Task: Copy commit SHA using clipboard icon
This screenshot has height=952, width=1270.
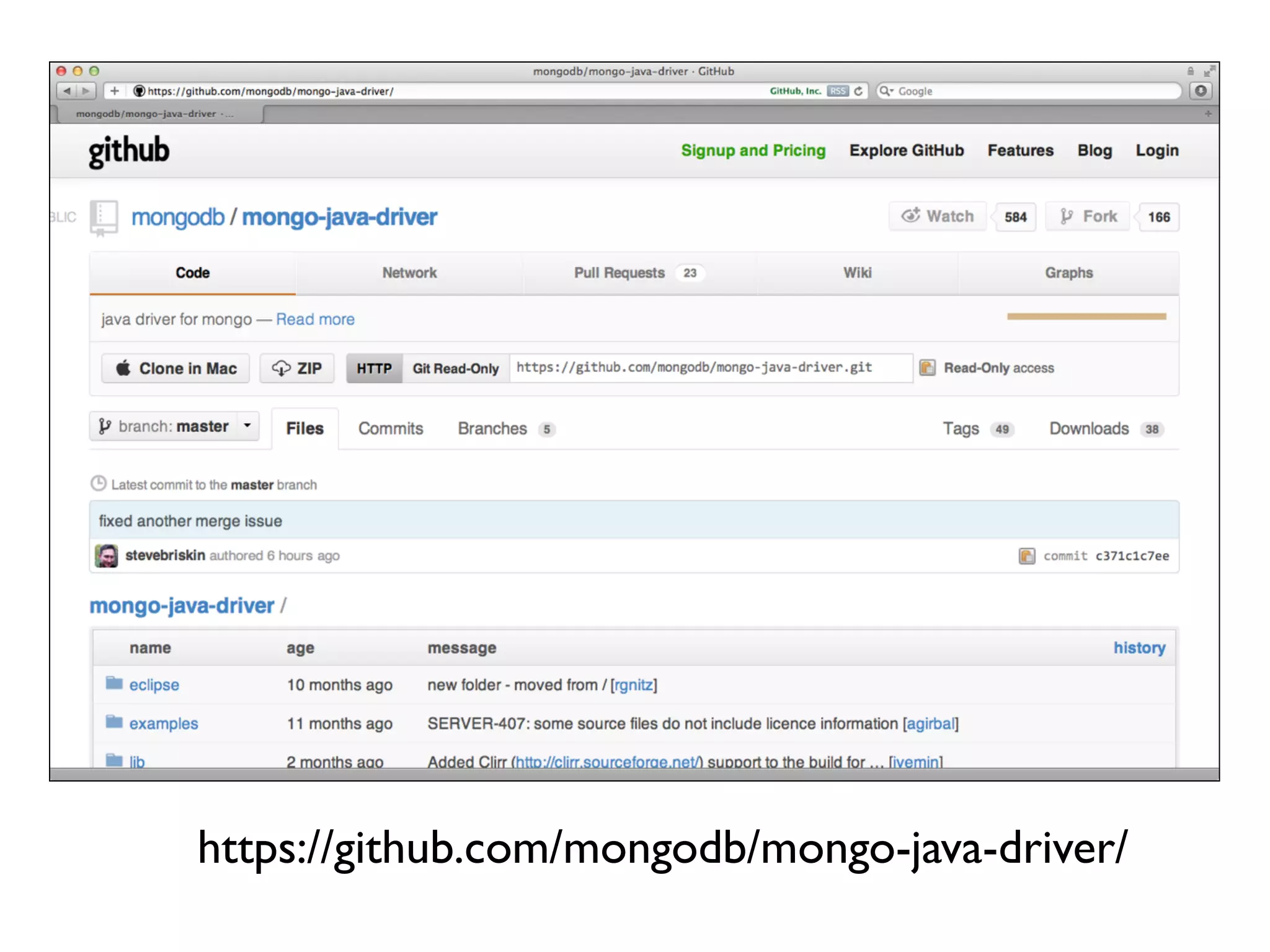Action: tap(1027, 556)
